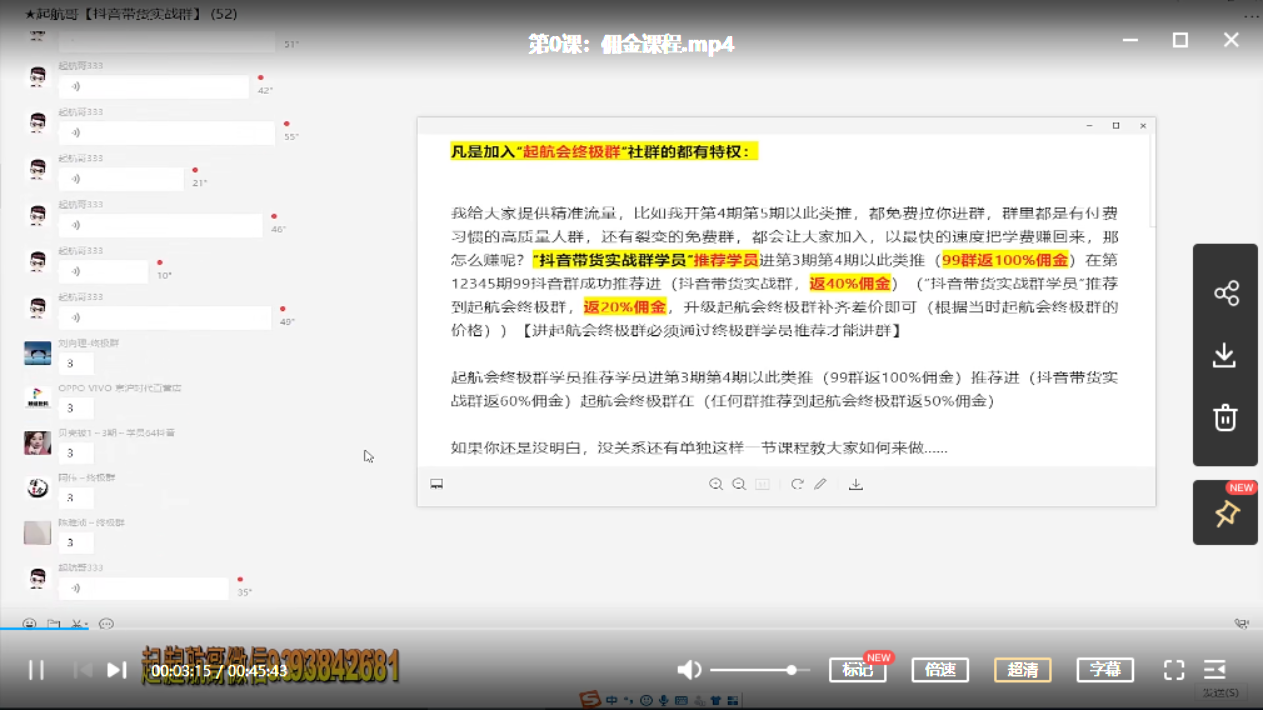This screenshot has height=710, width=1263.
Task: Open the emoji picker in chat toolbar
Action: point(30,624)
